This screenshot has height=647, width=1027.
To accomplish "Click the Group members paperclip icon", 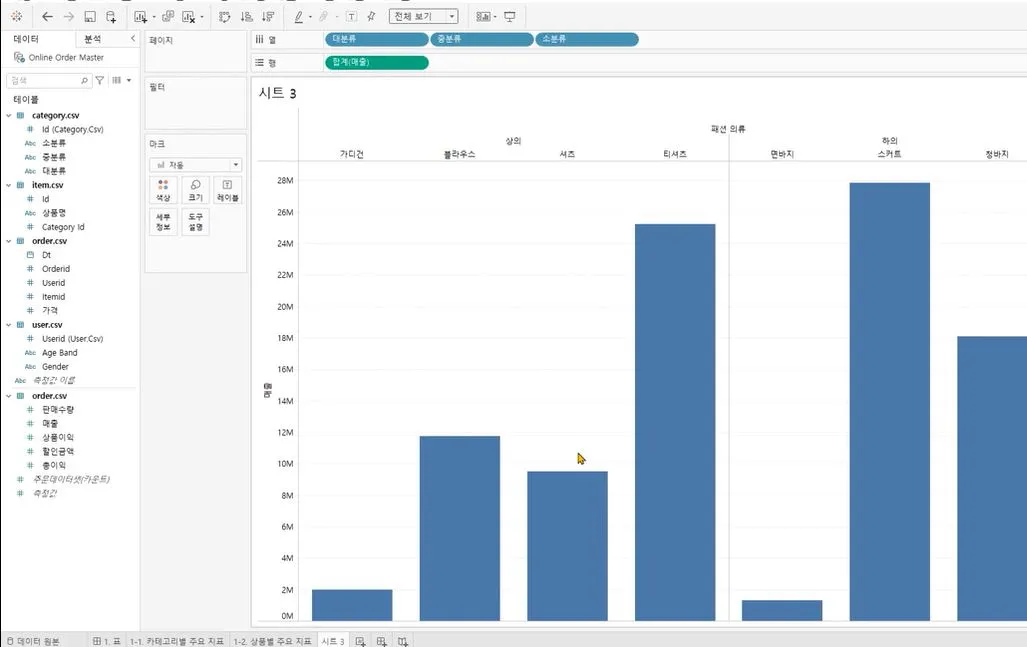I will 324,16.
